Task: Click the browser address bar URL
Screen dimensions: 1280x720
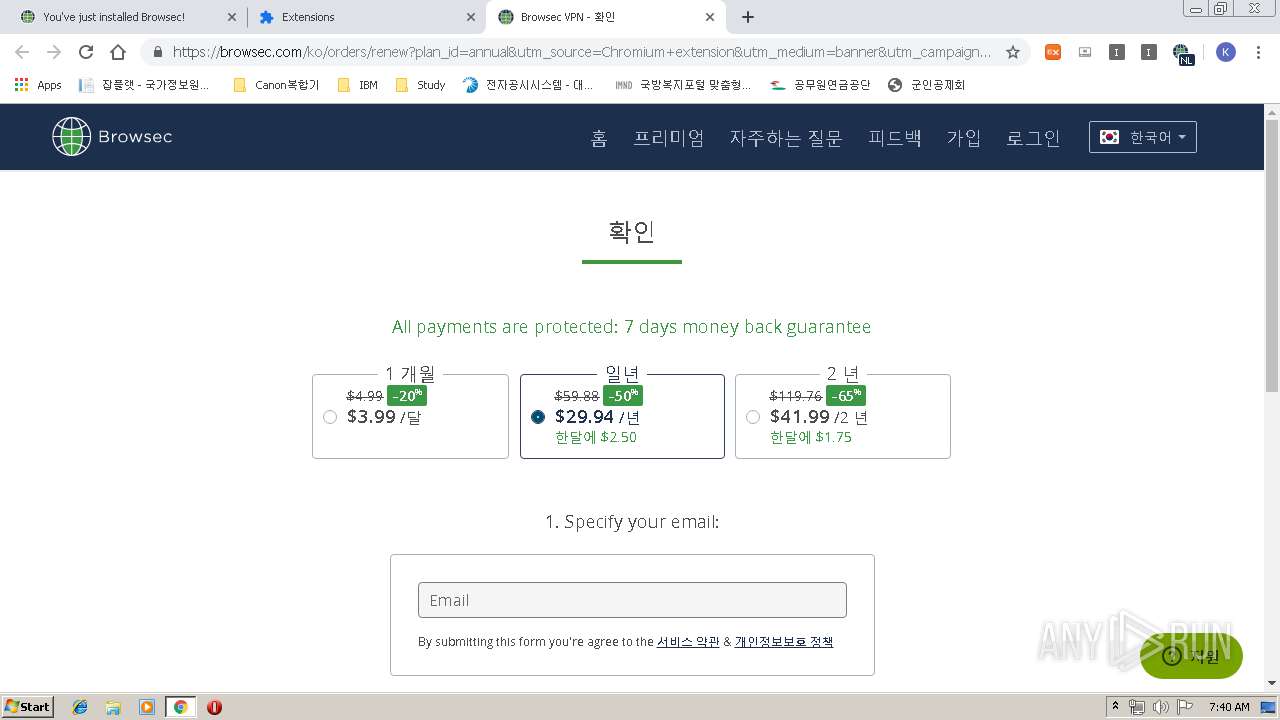Action: pos(582,52)
